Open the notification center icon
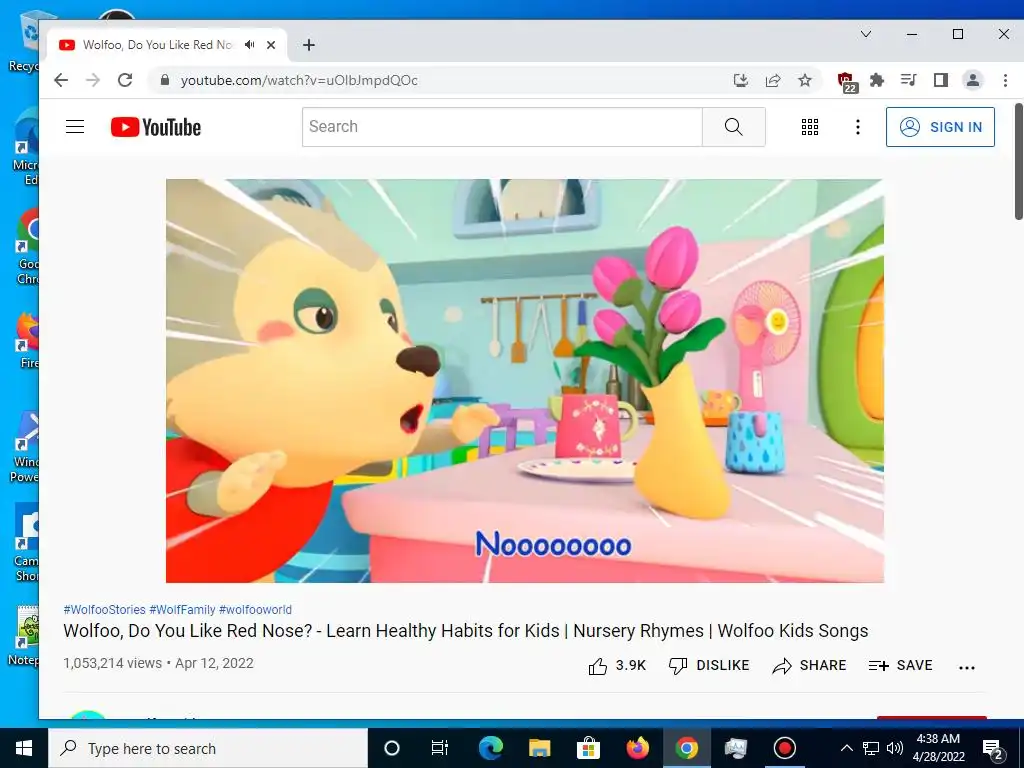The image size is (1024, 768). click(993, 749)
